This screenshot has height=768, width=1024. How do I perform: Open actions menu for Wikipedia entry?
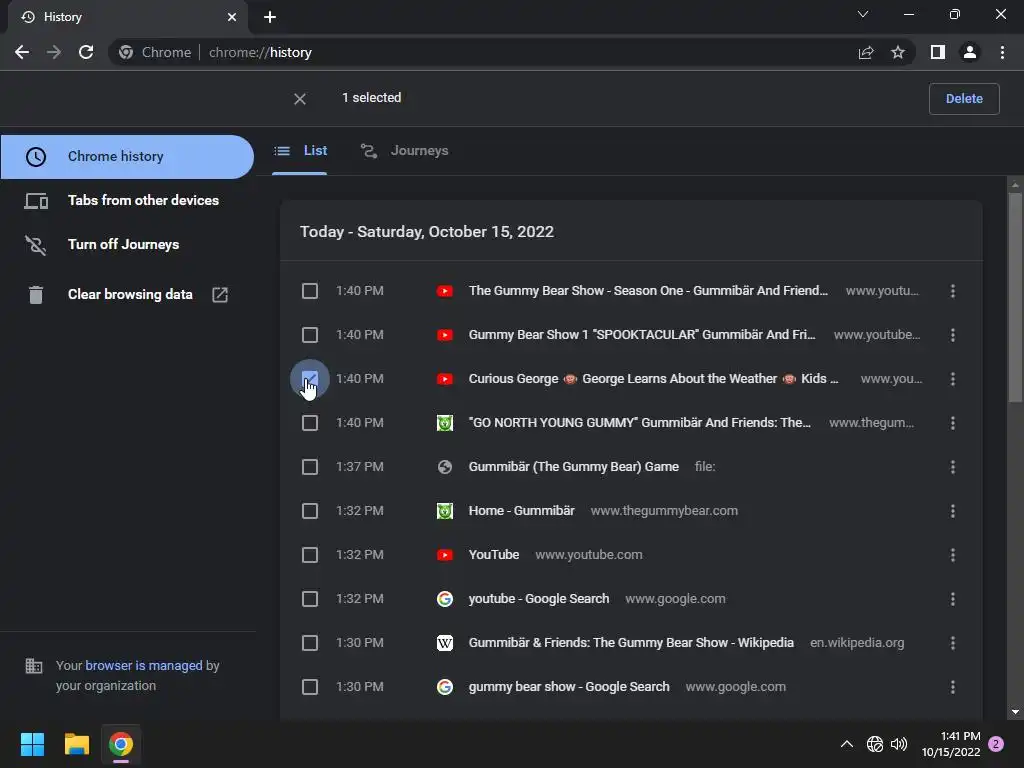[x=953, y=643]
